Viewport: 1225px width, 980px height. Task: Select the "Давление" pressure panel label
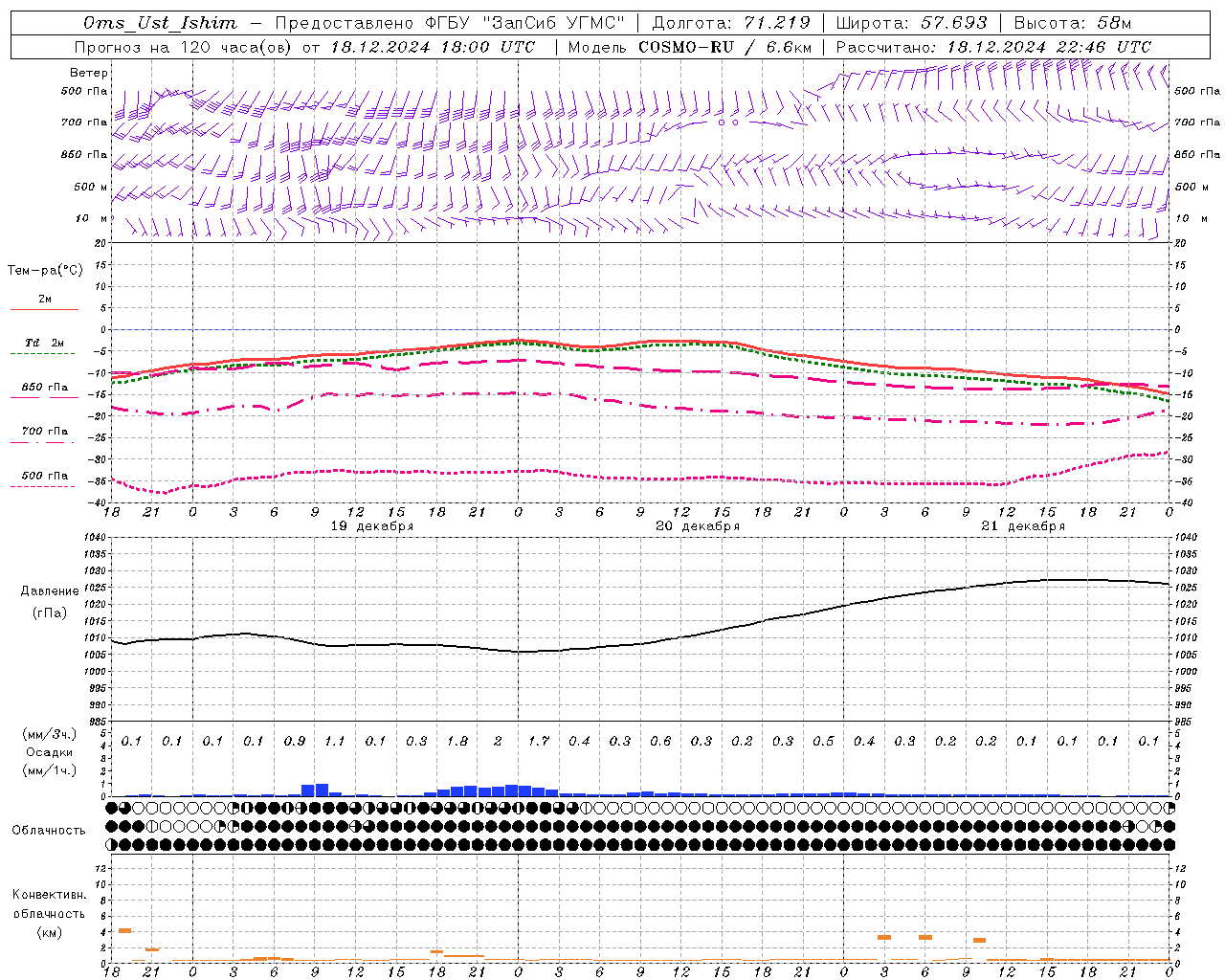point(50,591)
